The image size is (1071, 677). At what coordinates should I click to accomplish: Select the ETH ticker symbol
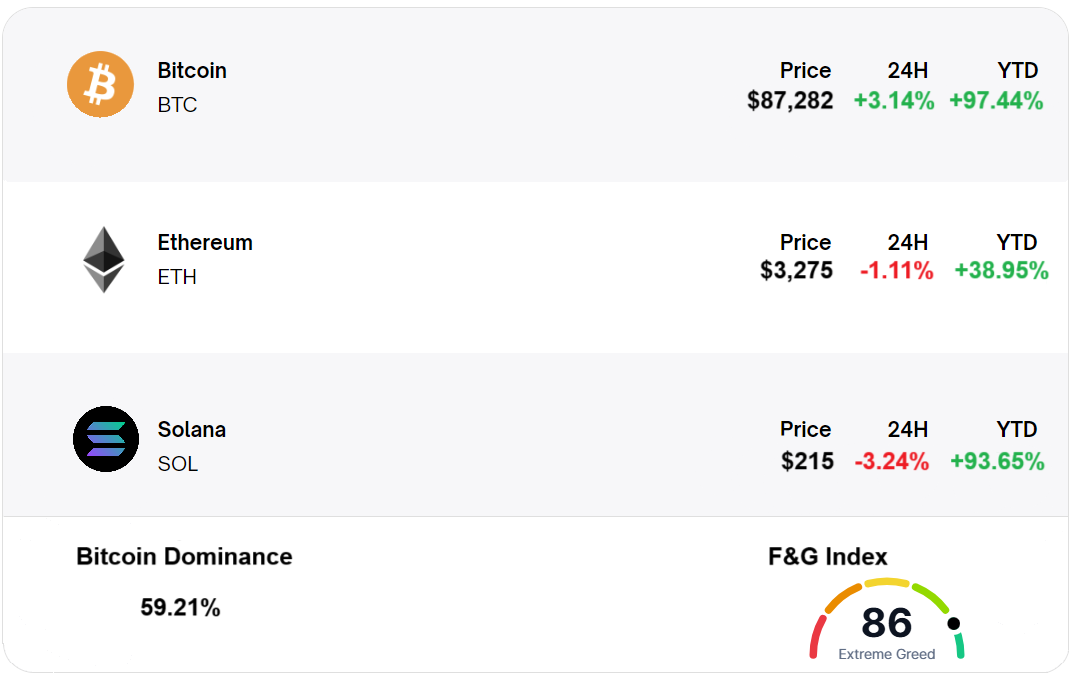[177, 277]
